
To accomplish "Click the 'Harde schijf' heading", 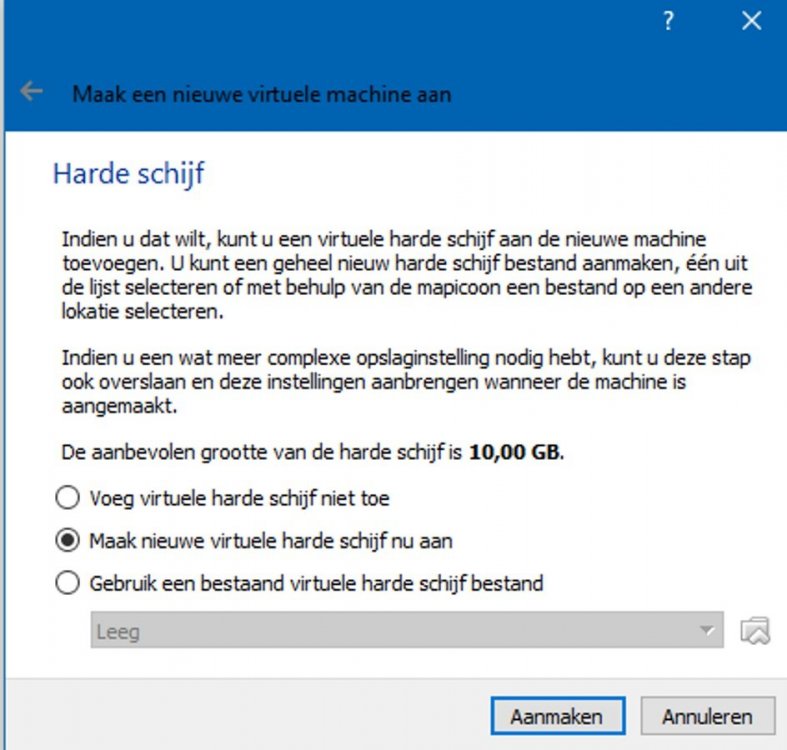I will click(128, 175).
